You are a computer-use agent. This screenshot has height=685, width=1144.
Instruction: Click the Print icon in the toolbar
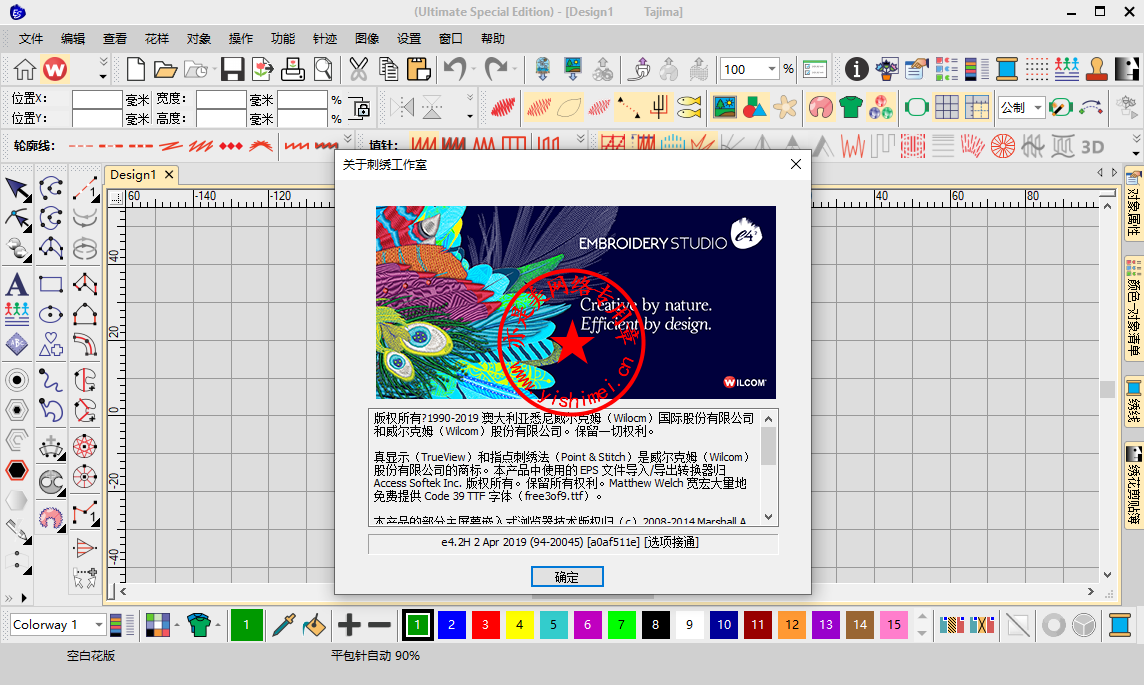[293, 69]
